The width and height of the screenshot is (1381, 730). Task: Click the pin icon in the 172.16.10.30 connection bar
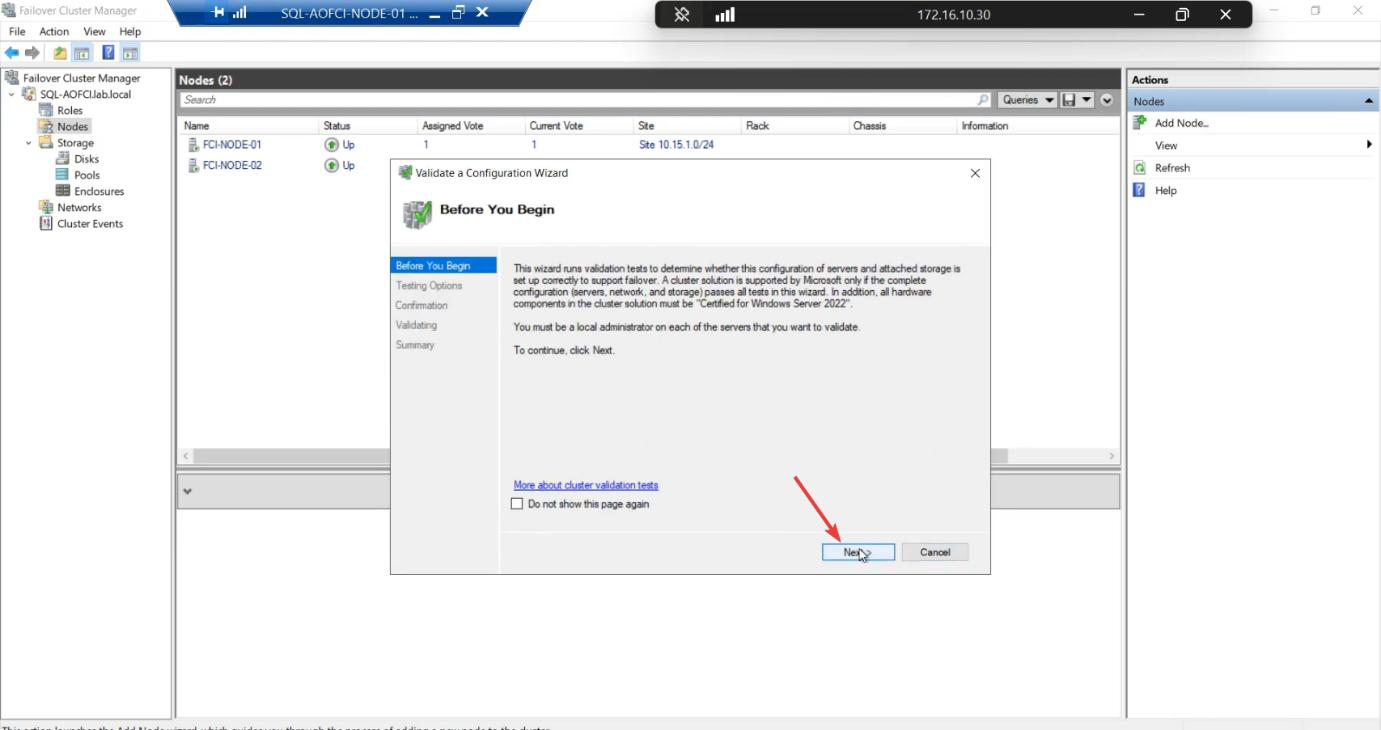(682, 15)
